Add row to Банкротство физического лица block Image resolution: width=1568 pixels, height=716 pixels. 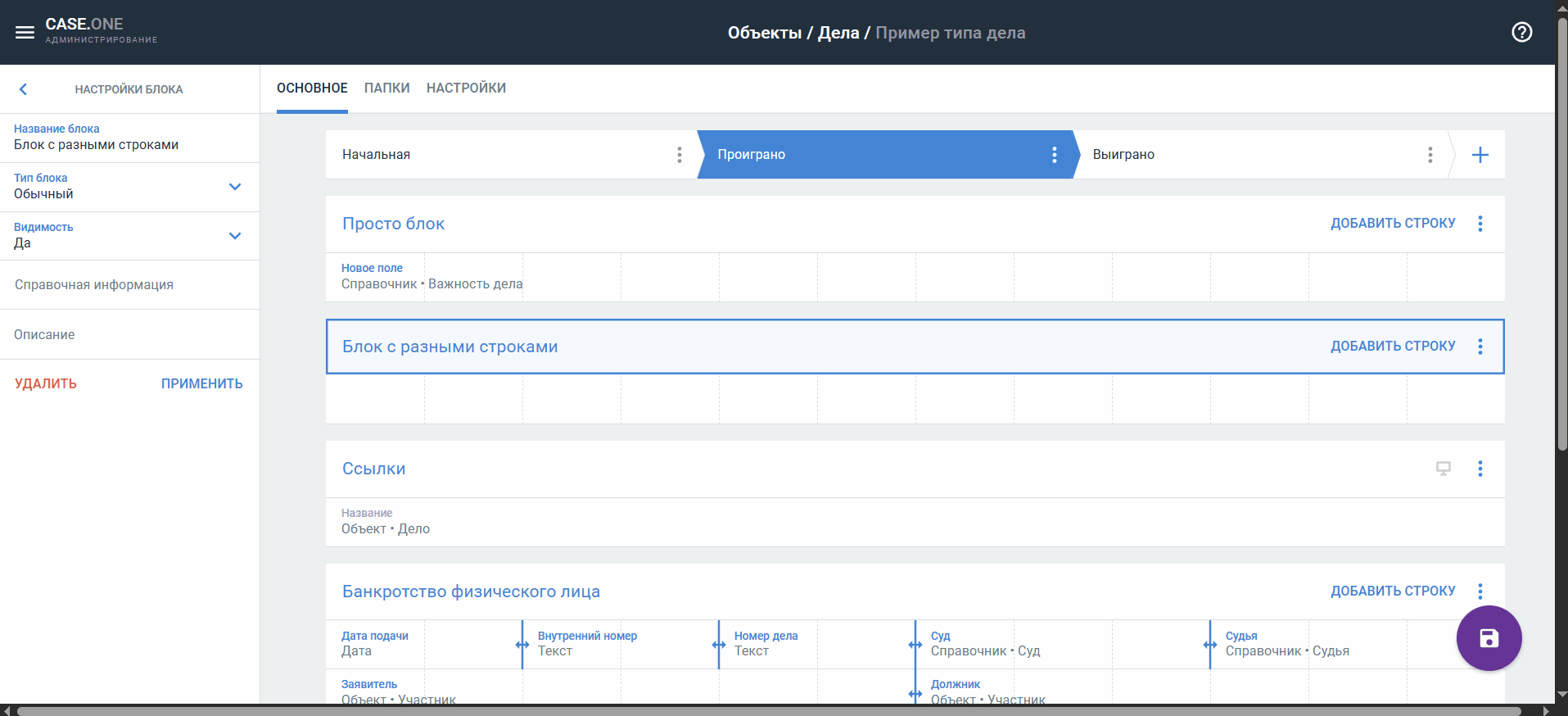tap(1392, 591)
